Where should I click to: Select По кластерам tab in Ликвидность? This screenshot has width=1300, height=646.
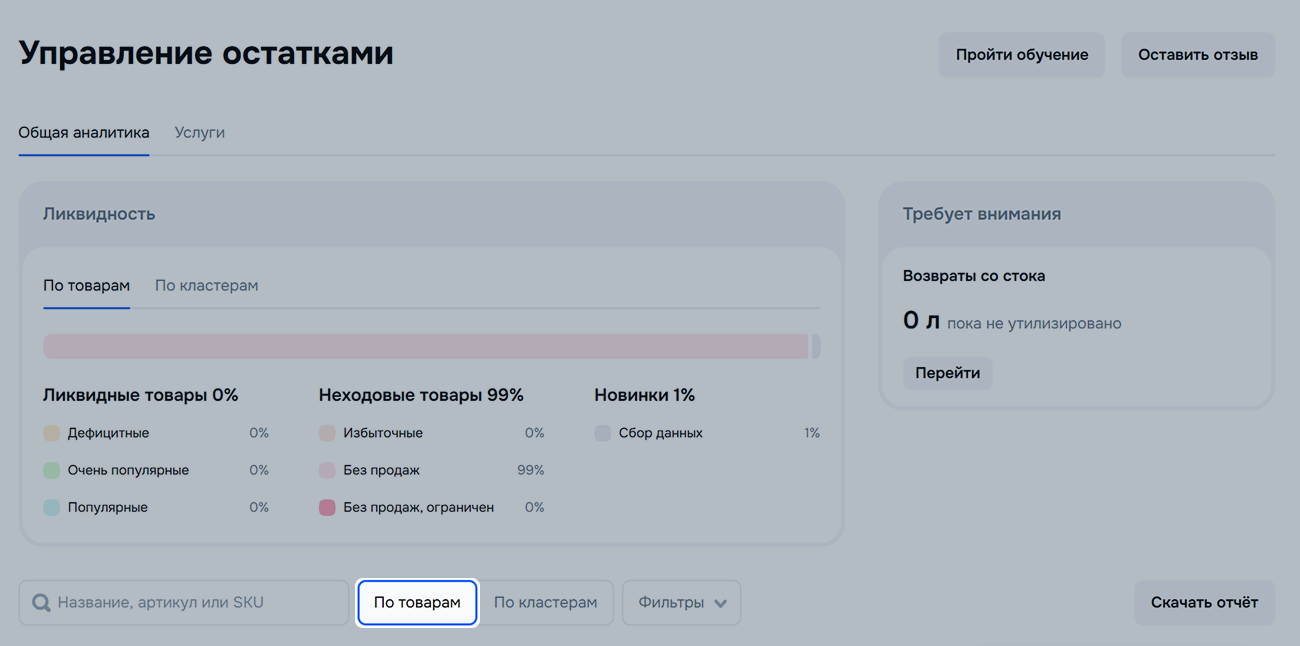(x=206, y=285)
